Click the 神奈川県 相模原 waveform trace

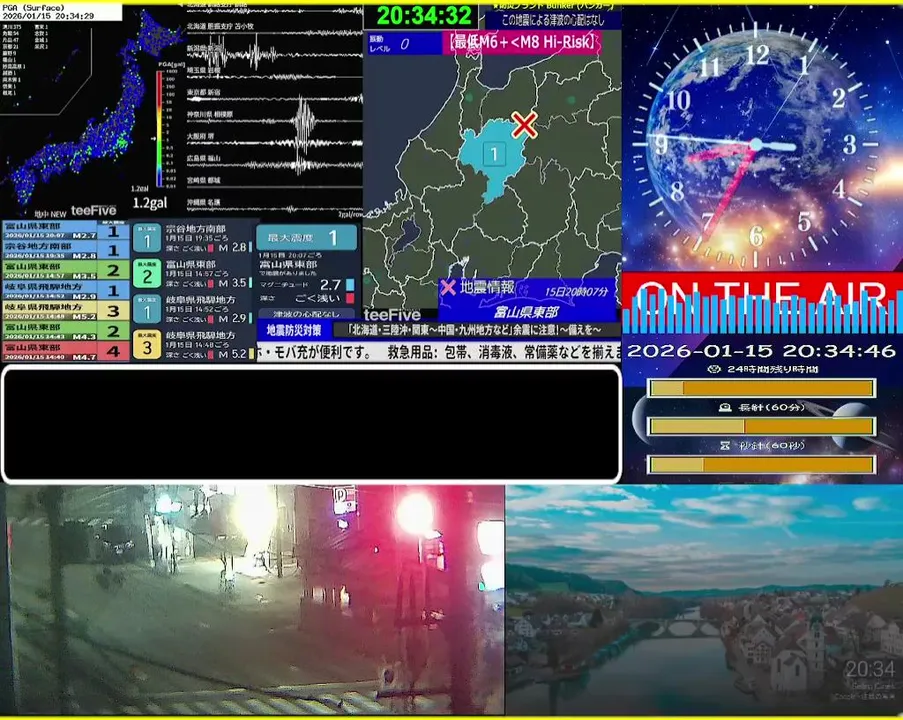tap(274, 120)
